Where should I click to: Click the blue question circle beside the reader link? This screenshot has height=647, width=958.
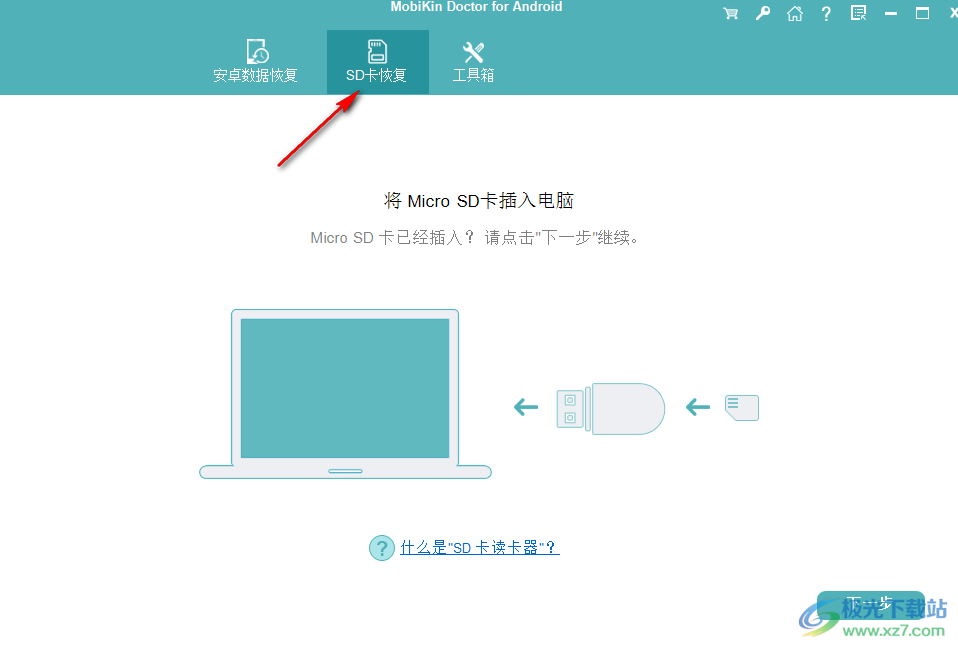tap(381, 548)
